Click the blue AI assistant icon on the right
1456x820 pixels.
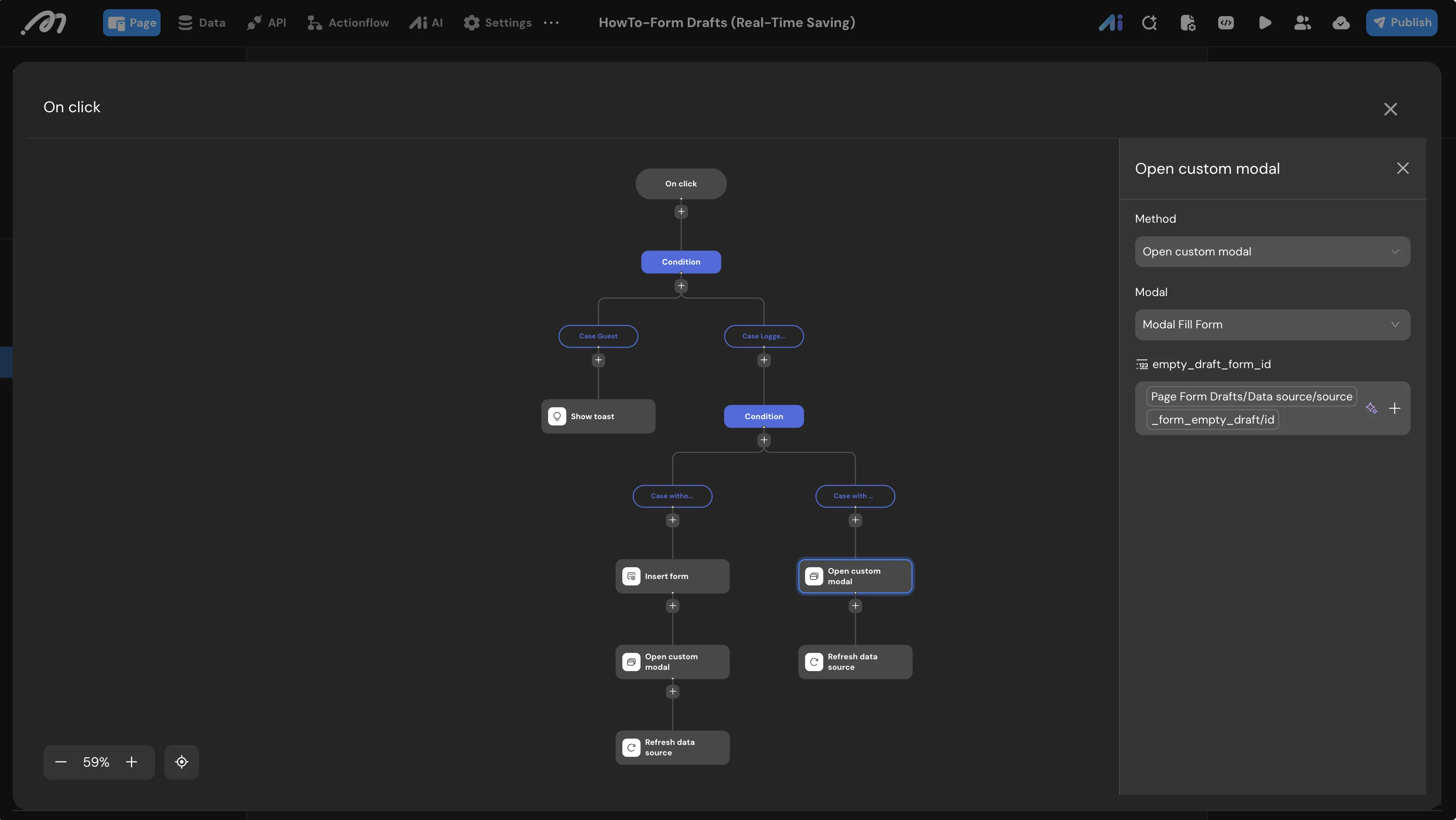1111,23
